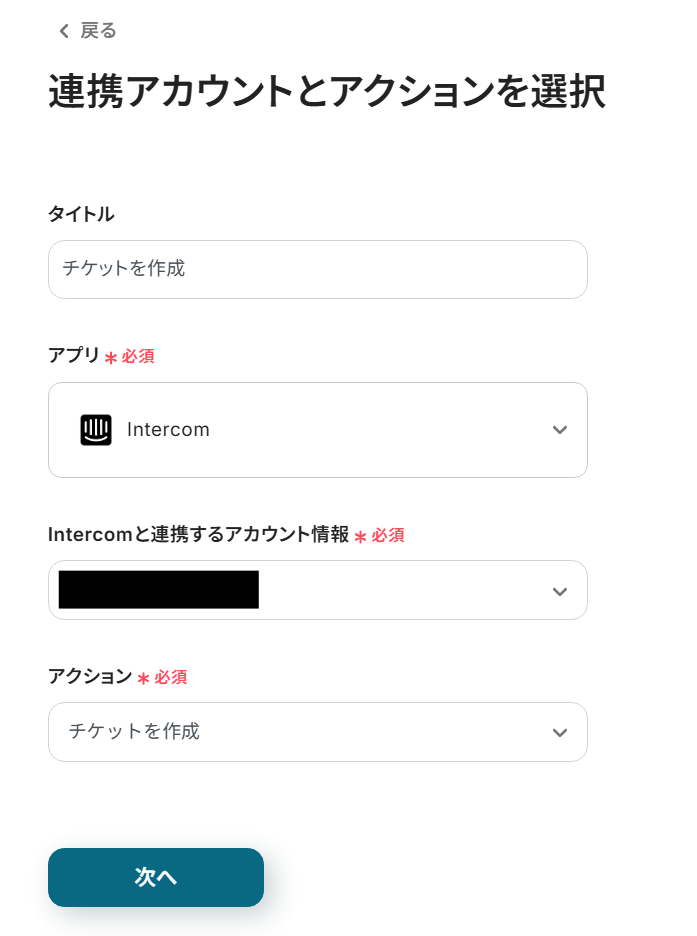This screenshot has height=936, width=697.
Task: Click the アクション field label
Action: (x=90, y=677)
